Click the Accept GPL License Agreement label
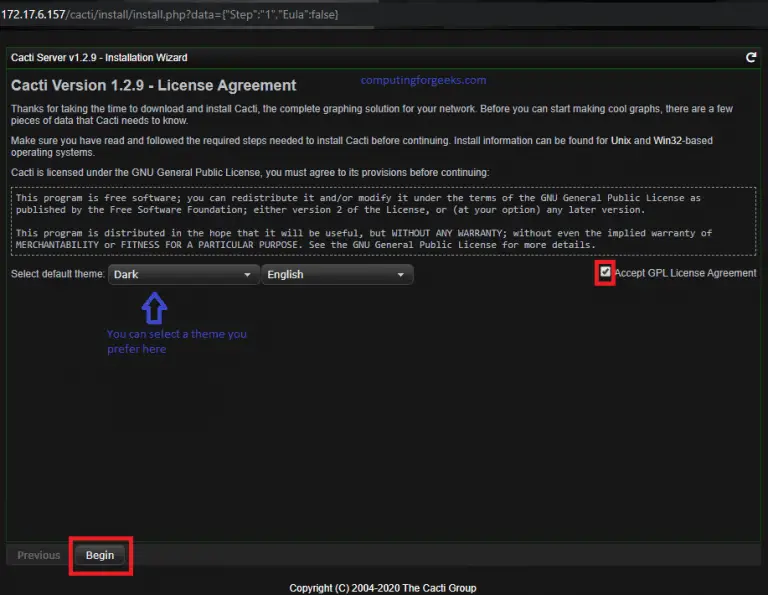Viewport: 768px width, 595px height. click(685, 273)
